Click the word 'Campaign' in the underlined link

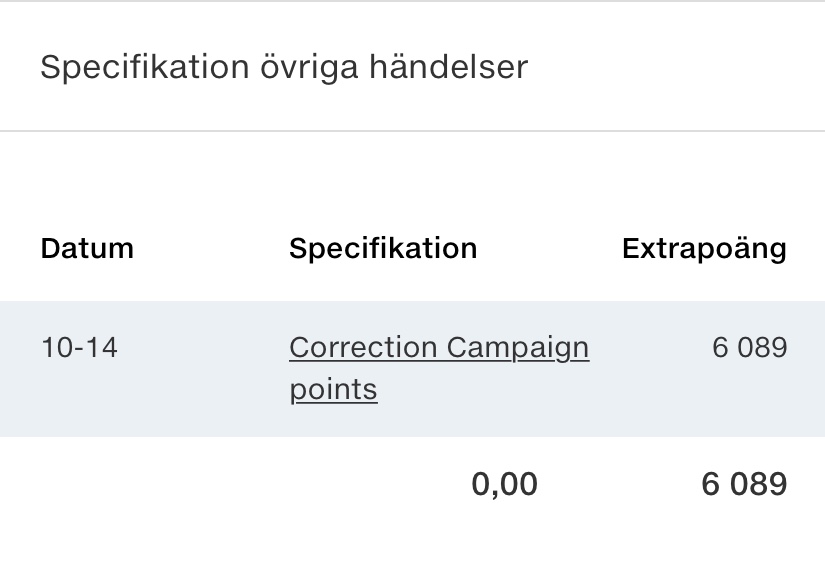517,348
